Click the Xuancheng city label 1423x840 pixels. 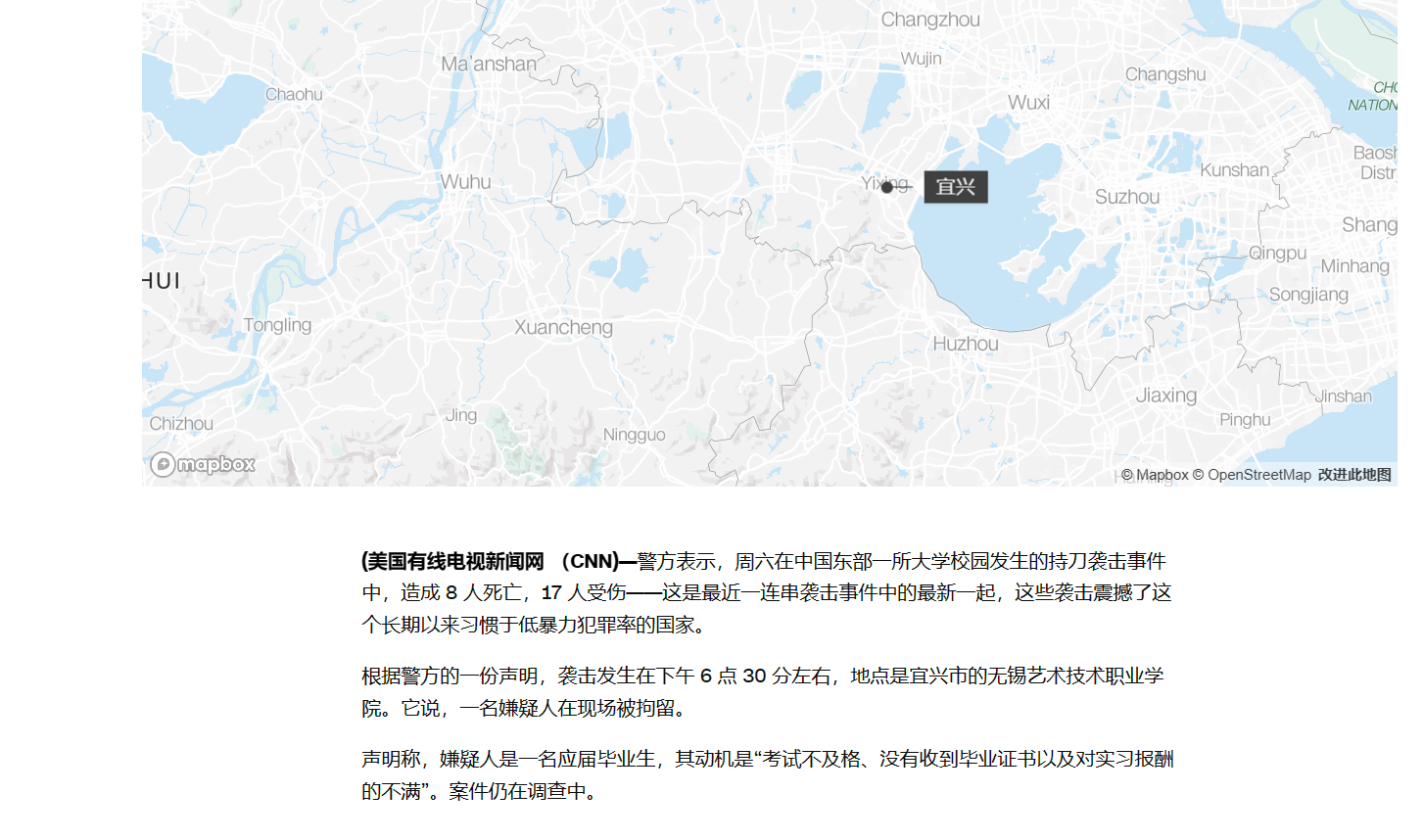click(x=563, y=328)
